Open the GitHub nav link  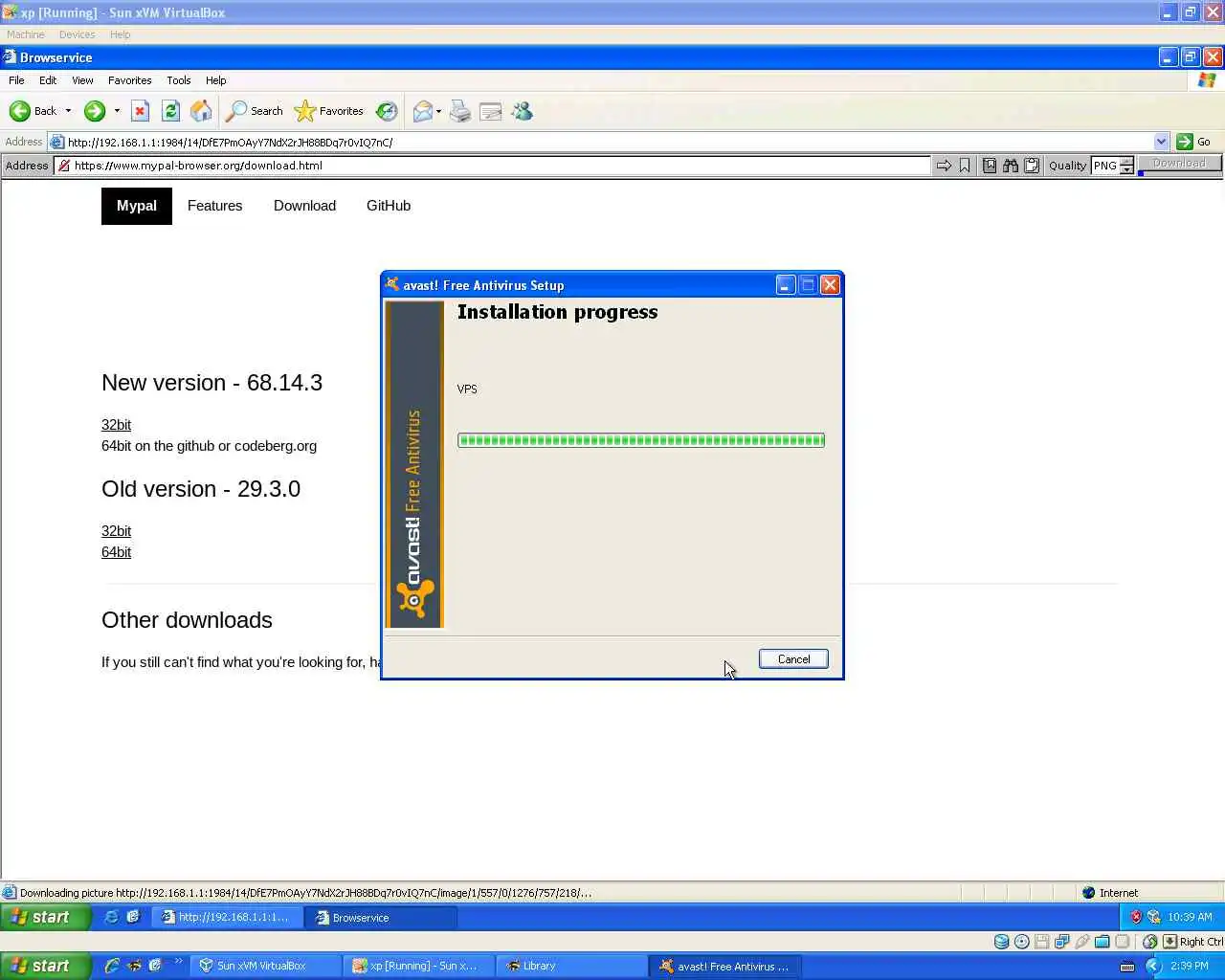(389, 206)
